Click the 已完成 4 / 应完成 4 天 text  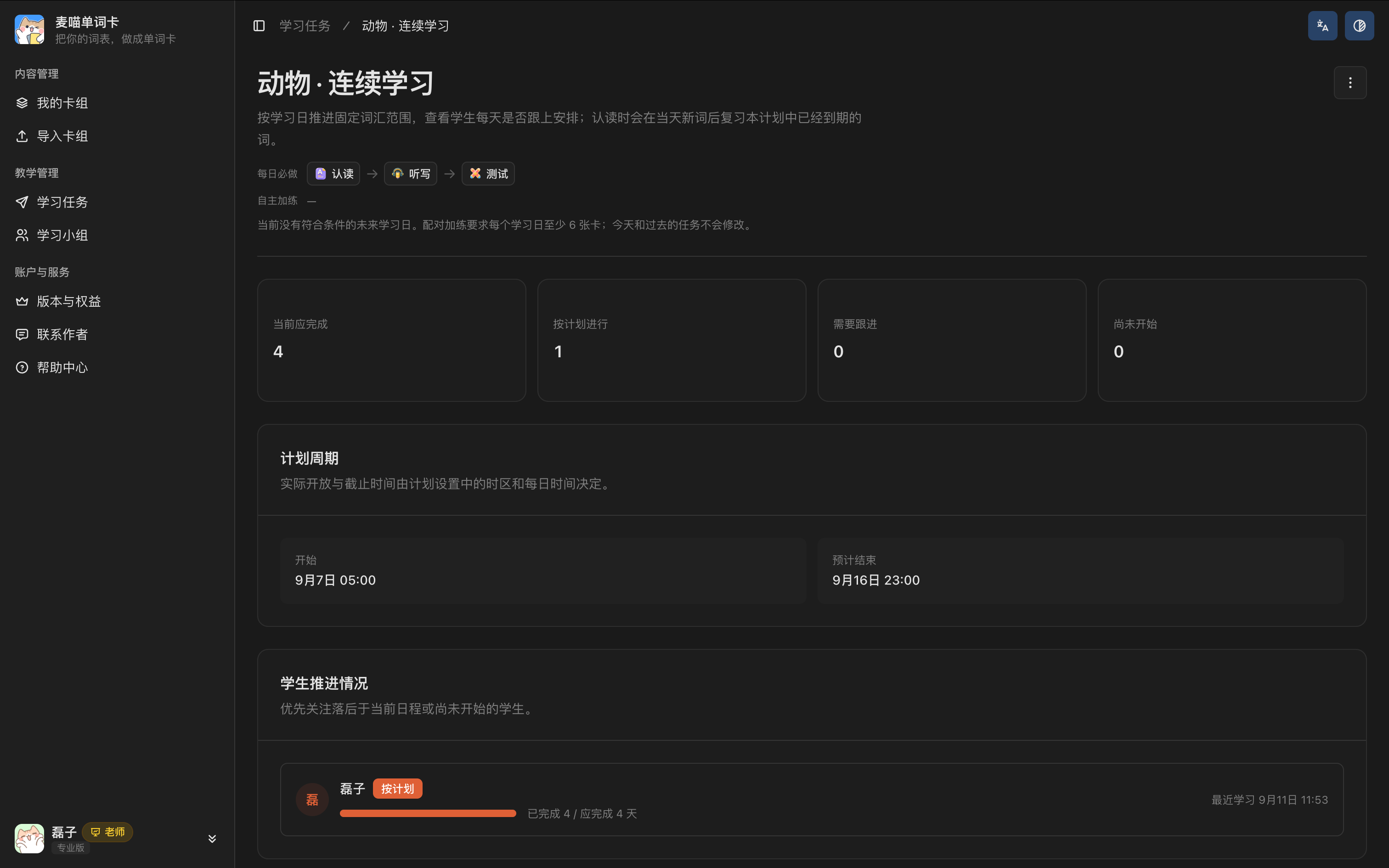[x=582, y=813]
